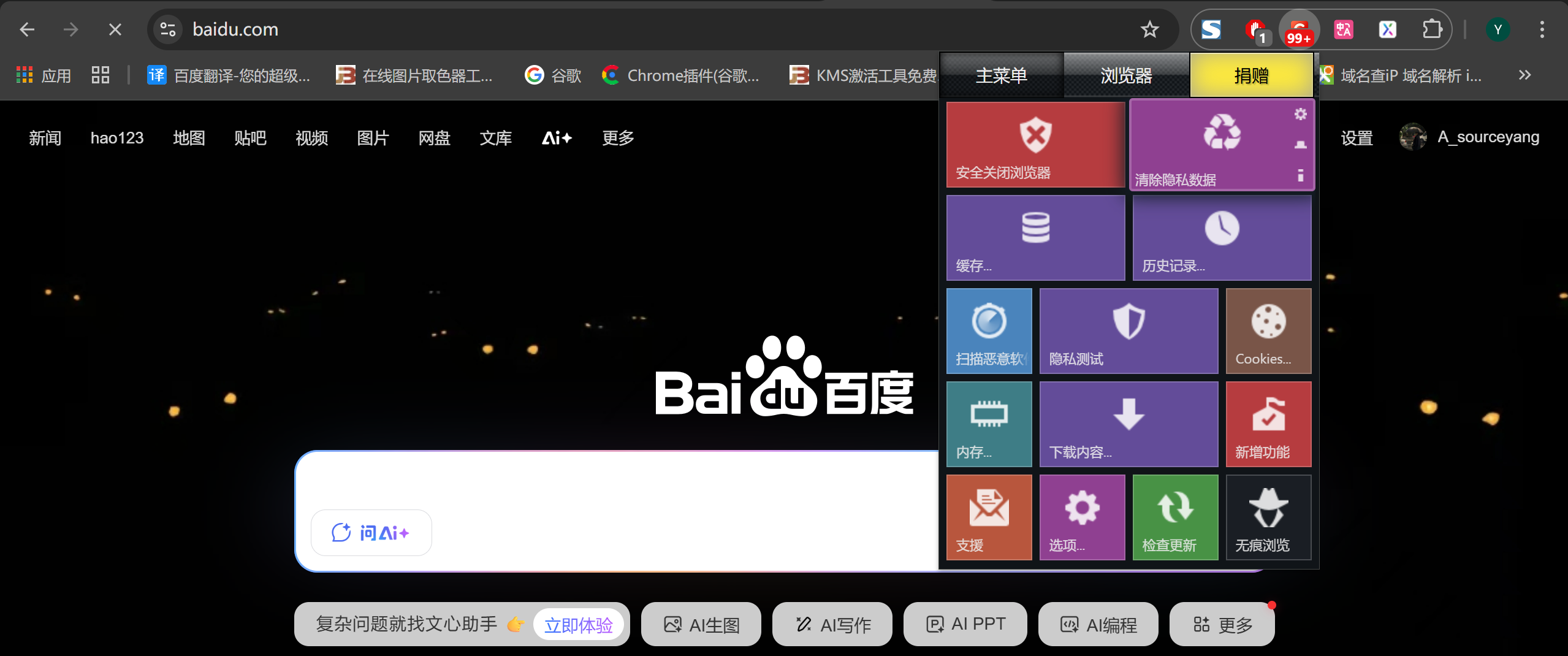This screenshot has height=656, width=1568.
Task: Open the 下载内容 downloads tile
Action: [1128, 424]
